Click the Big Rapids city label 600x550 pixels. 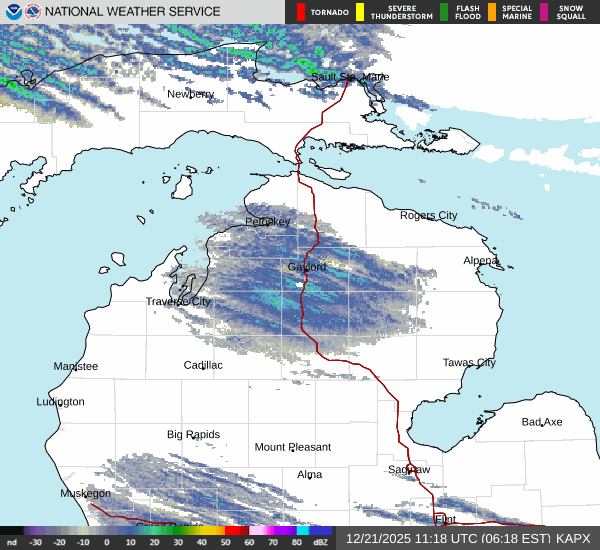193,434
